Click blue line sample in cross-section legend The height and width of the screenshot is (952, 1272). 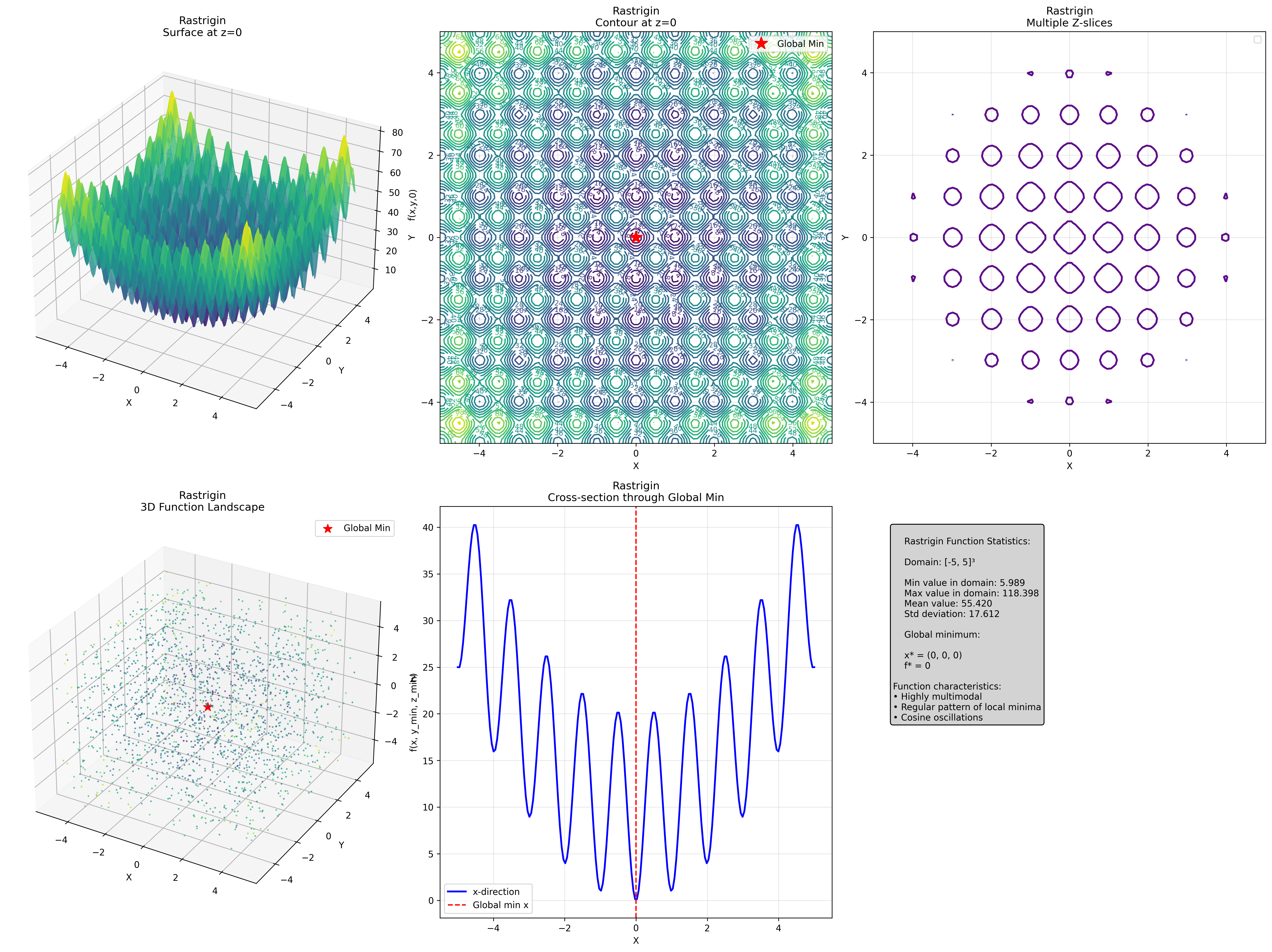click(457, 892)
